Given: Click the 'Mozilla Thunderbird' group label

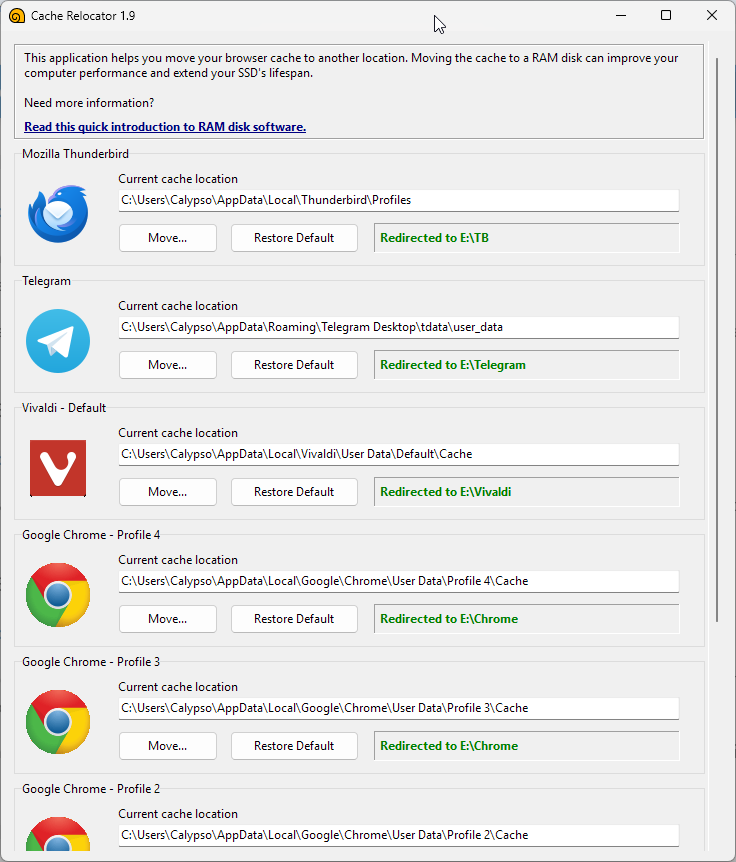Looking at the screenshot, I should [75, 154].
